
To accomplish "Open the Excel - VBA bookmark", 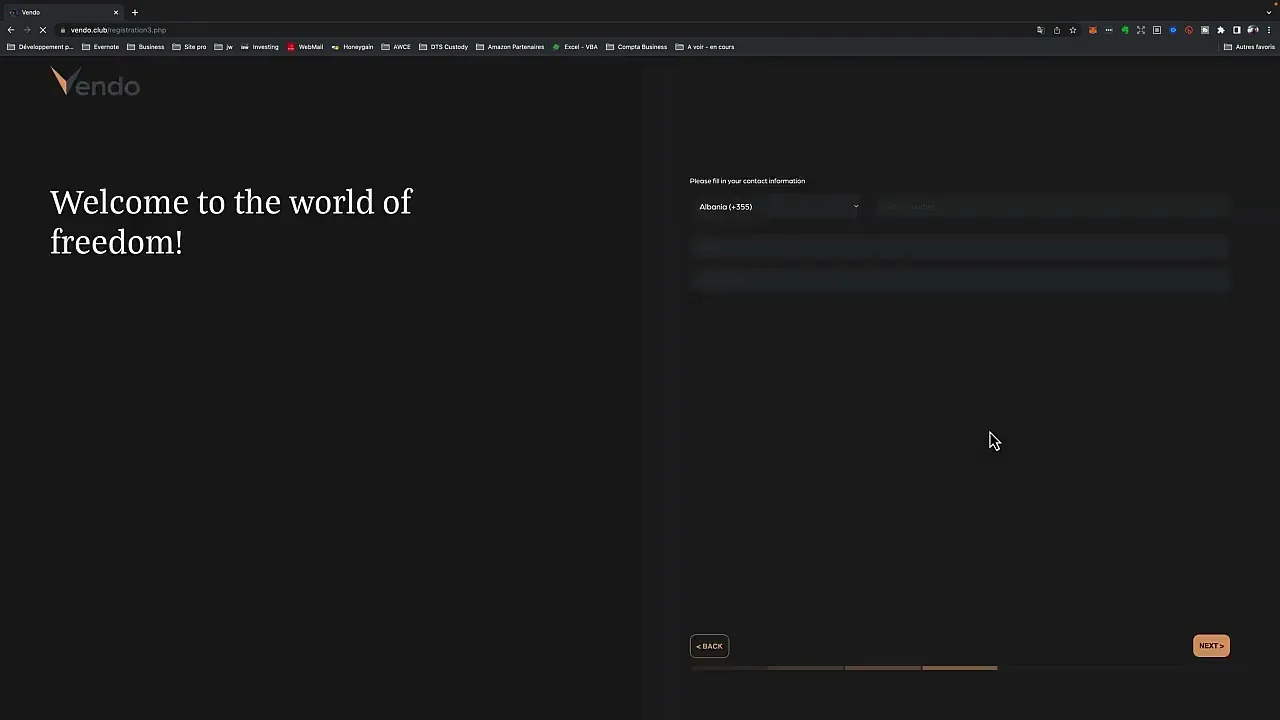I will (x=575, y=47).
